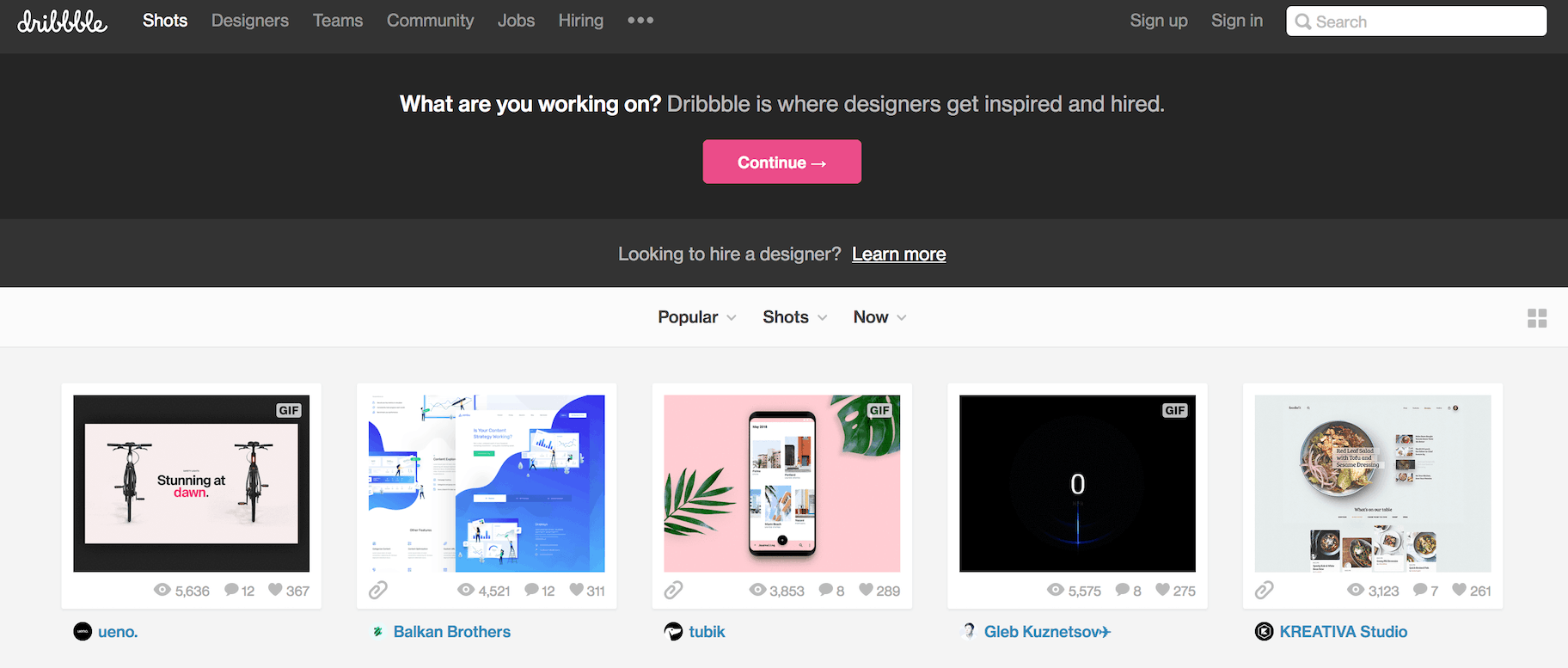Open attachment link icon on Balkan Brothers shot

pyautogui.click(x=378, y=590)
